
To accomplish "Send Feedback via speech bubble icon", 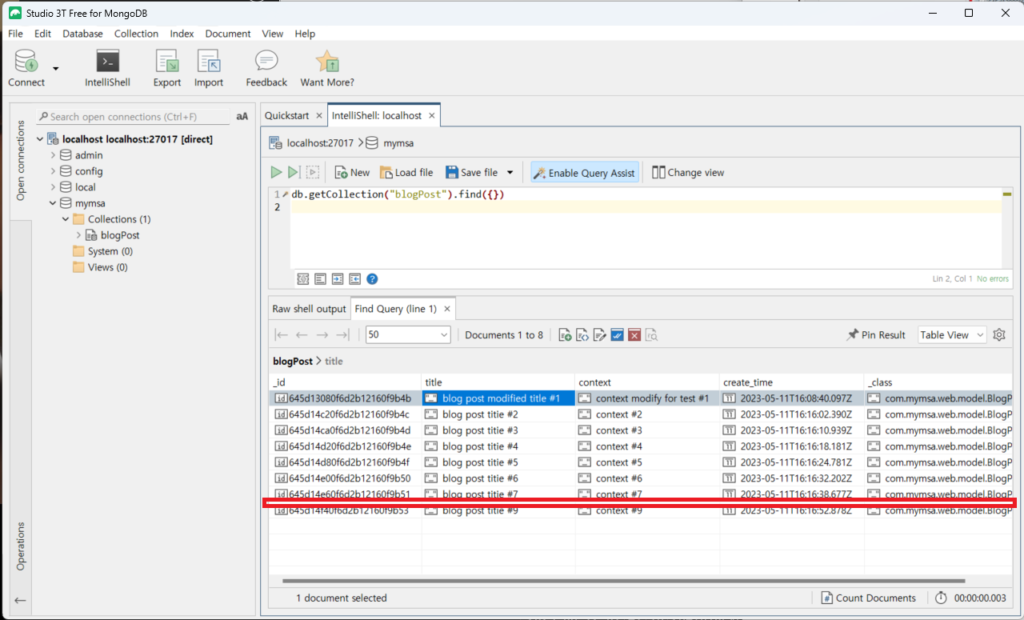I will pos(266,68).
